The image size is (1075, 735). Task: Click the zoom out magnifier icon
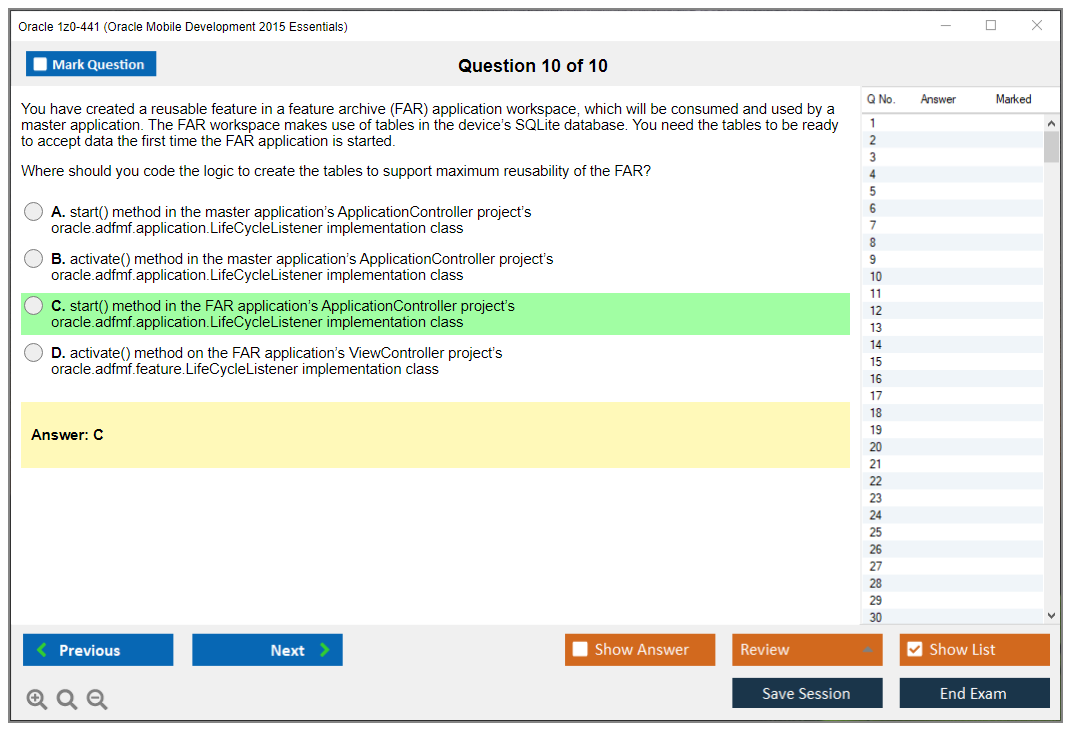(97, 699)
